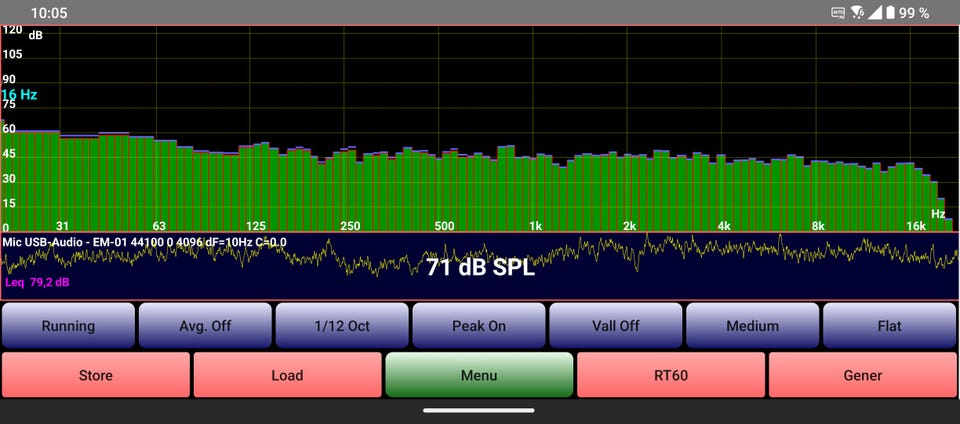
Task: Tap the Store button
Action: pos(96,375)
